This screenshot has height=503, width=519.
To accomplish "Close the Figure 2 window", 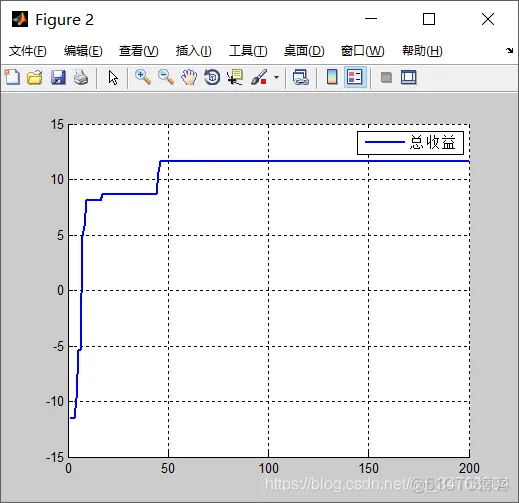I will pyautogui.click(x=488, y=19).
